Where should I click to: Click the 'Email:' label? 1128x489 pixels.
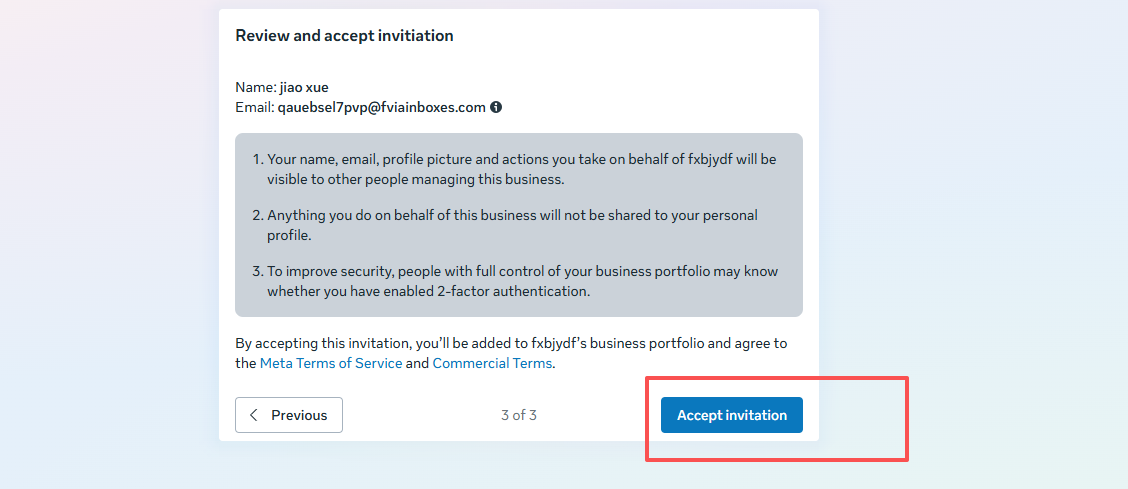click(x=255, y=107)
